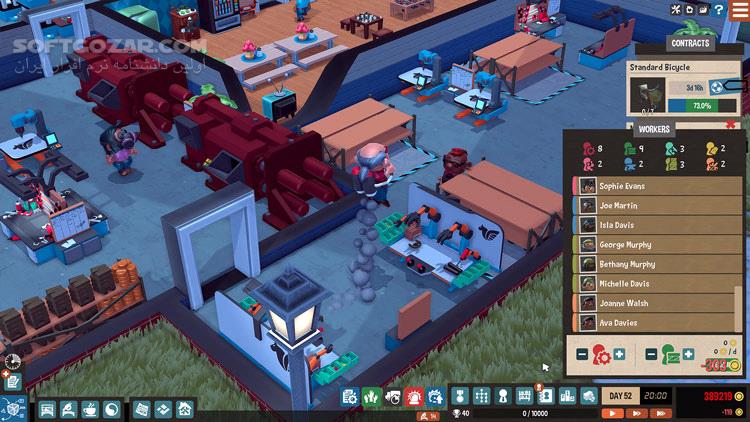Open the building construction house tool

pyautogui.click(x=185, y=410)
